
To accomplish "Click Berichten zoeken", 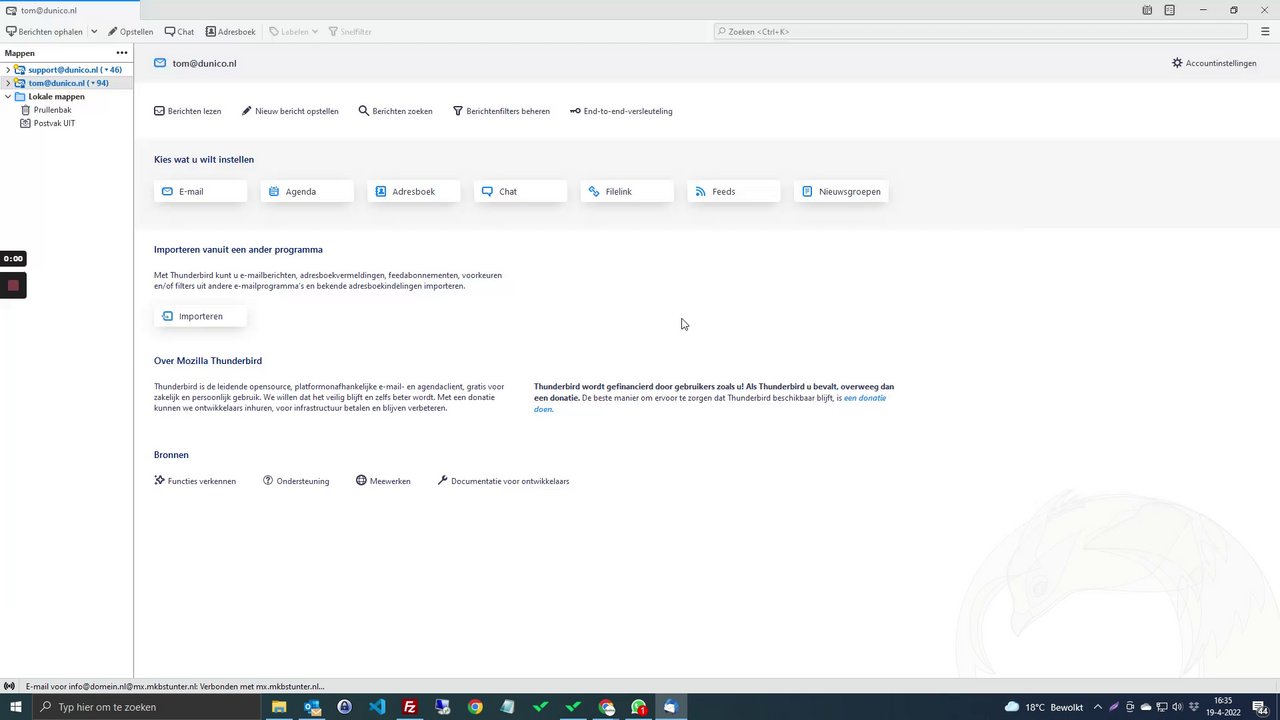I will click(x=396, y=111).
